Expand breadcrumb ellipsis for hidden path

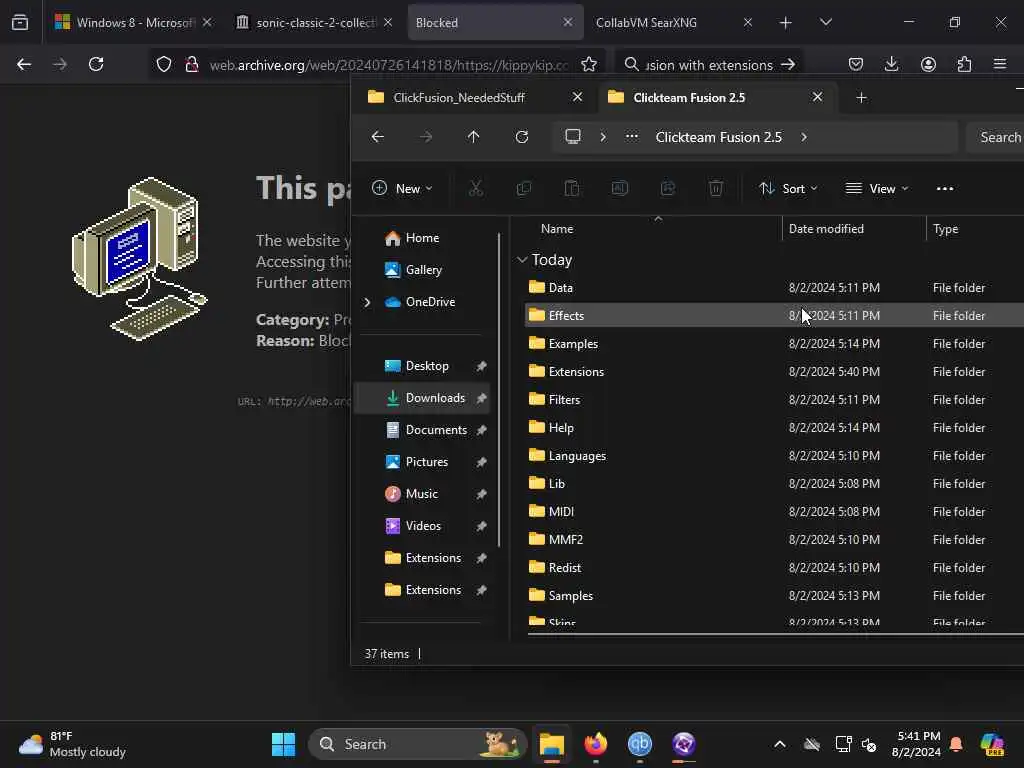point(632,136)
